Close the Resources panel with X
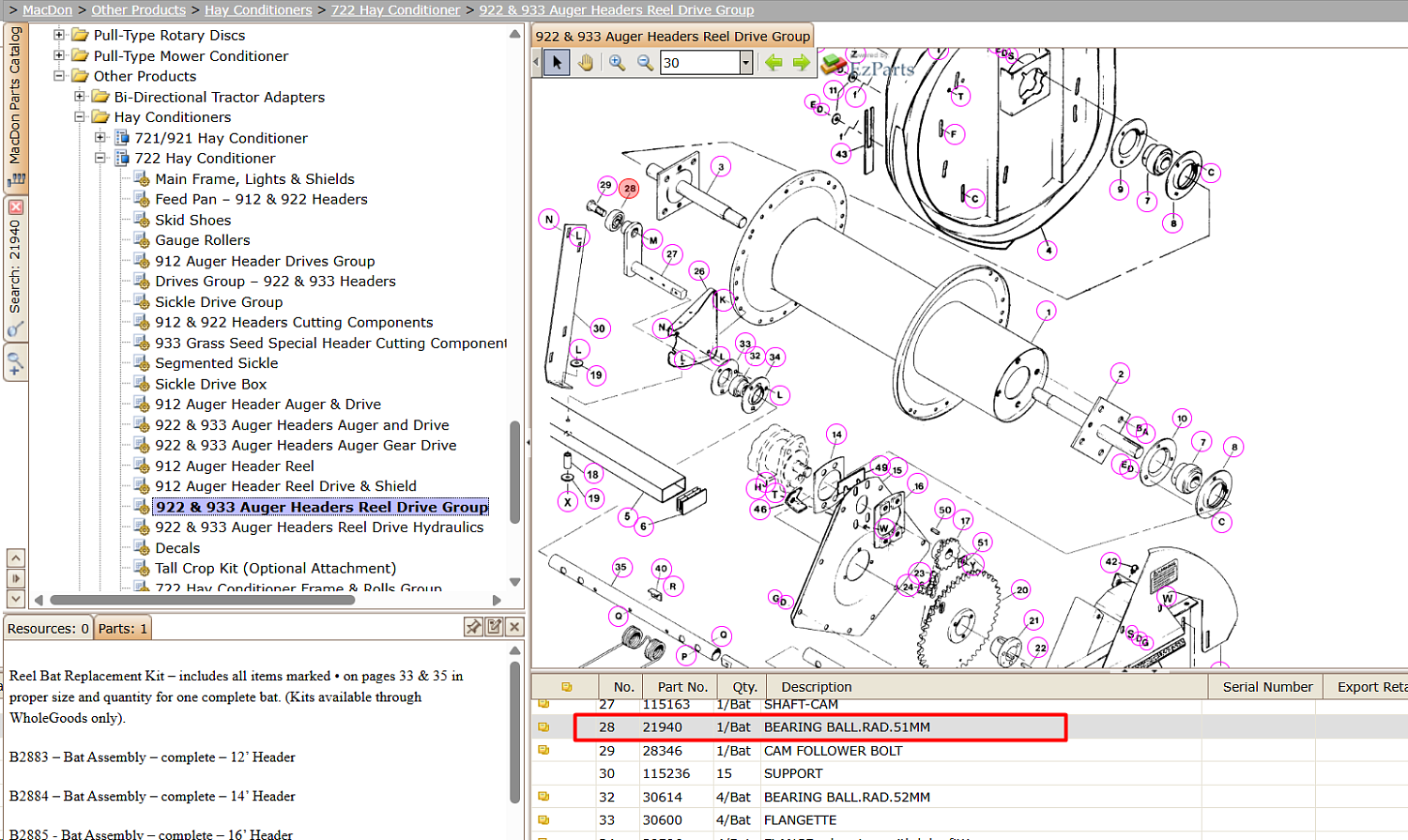 pos(514,627)
